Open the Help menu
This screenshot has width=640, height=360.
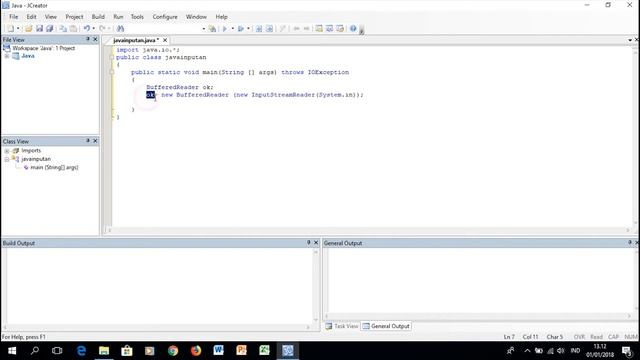pyautogui.click(x=221, y=17)
